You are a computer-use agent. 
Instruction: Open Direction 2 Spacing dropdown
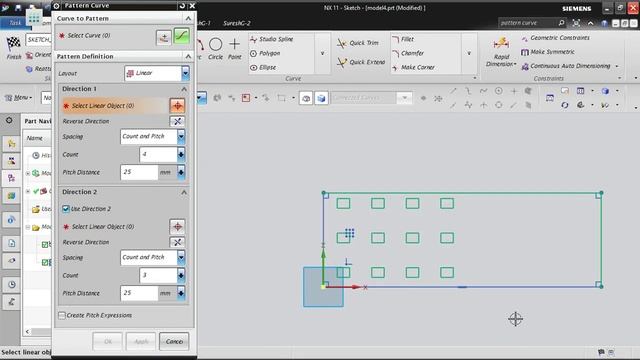pyautogui.click(x=181, y=257)
